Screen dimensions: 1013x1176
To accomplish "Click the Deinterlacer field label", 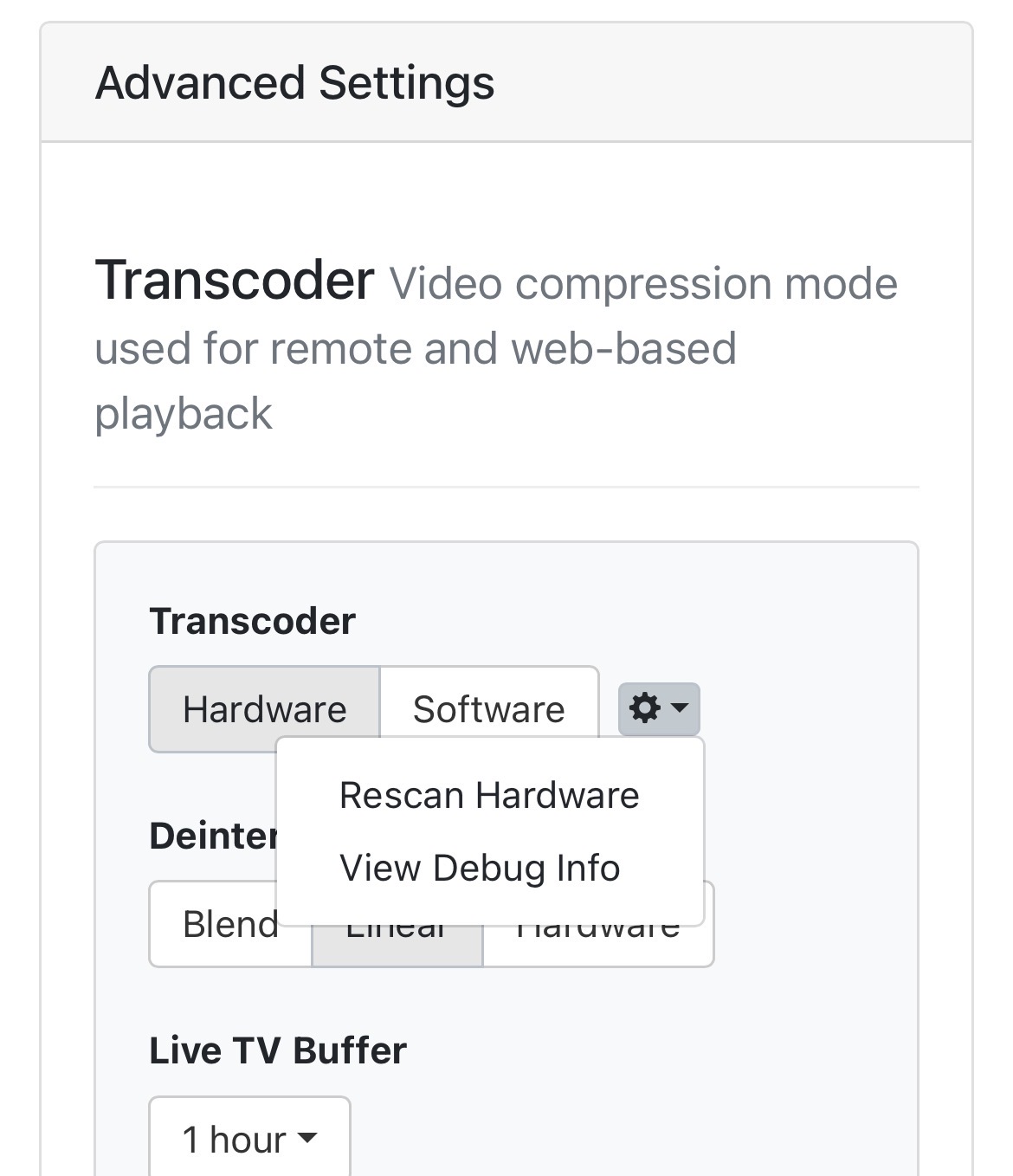I will tap(213, 836).
